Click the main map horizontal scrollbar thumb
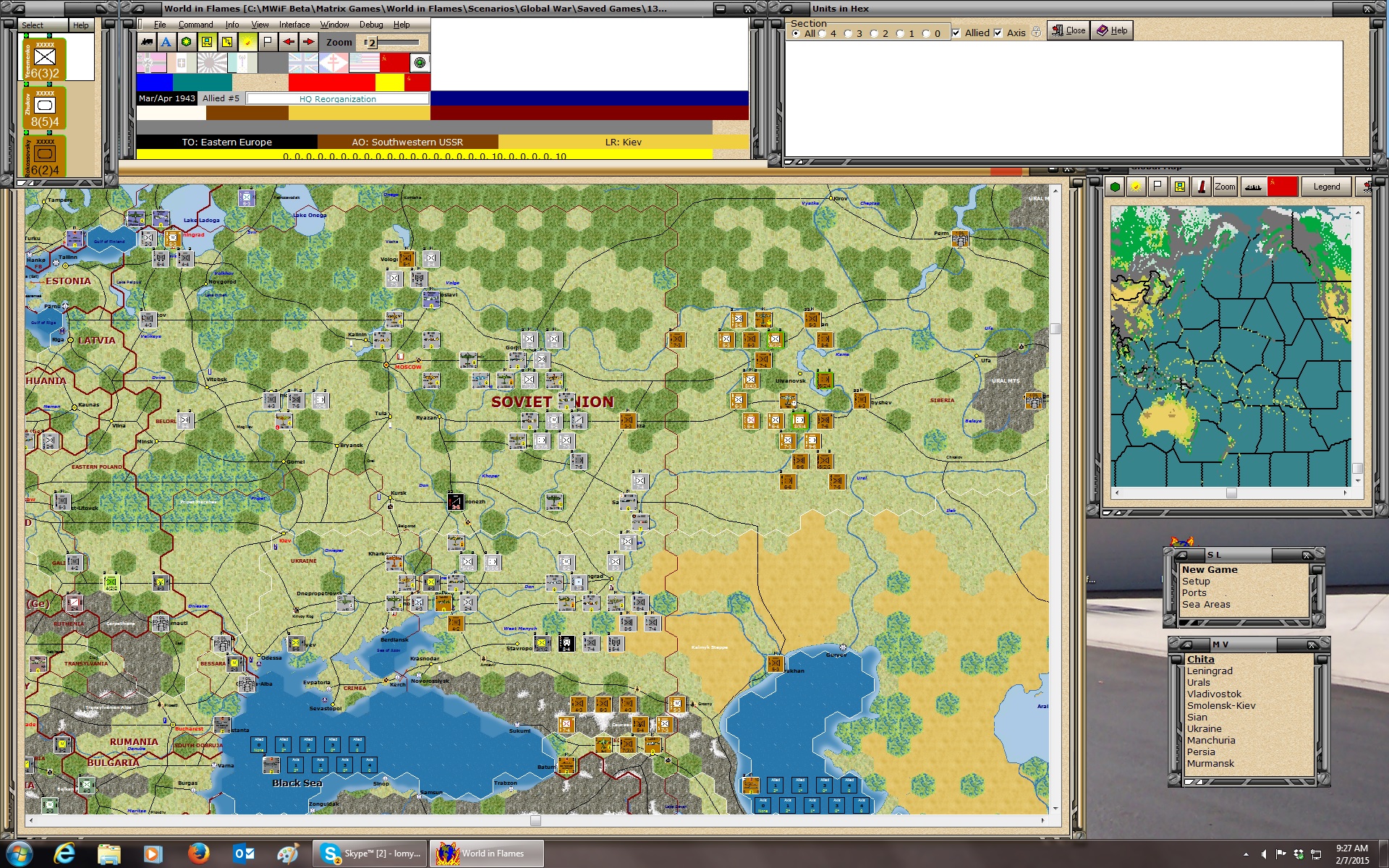1389x868 pixels. pos(535,820)
